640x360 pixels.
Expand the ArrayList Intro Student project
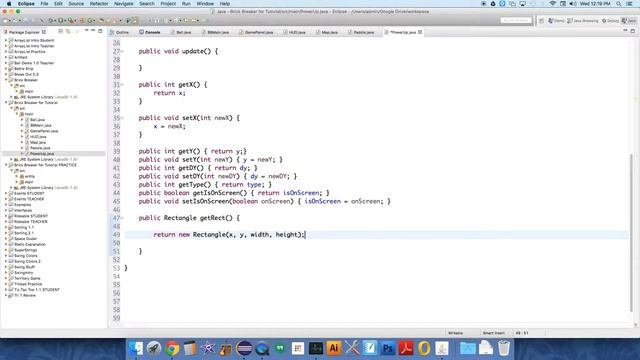pyautogui.click(x=6, y=40)
